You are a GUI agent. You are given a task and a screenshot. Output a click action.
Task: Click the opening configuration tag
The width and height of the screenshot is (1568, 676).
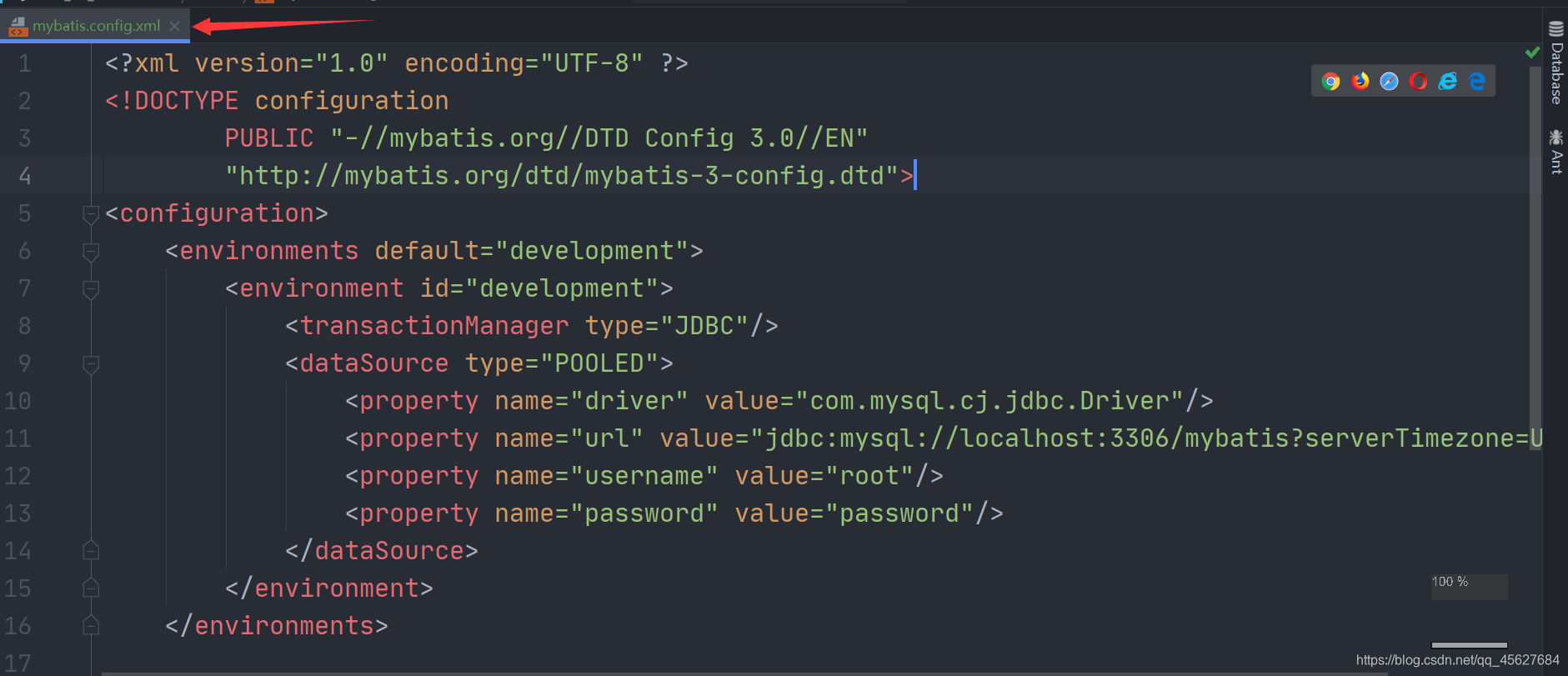point(217,213)
